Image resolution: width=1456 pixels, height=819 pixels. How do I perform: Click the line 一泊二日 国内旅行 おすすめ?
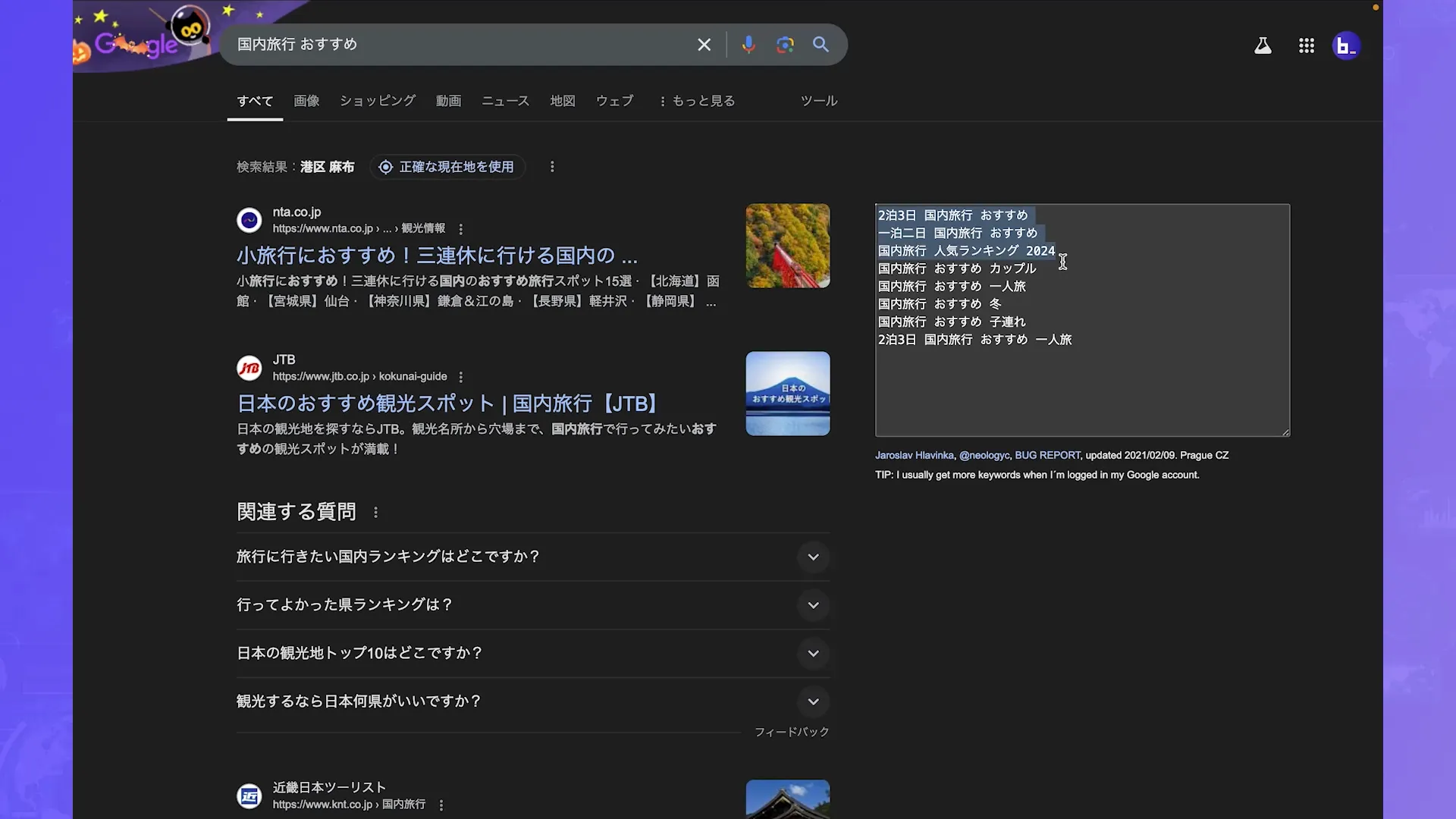tap(957, 234)
